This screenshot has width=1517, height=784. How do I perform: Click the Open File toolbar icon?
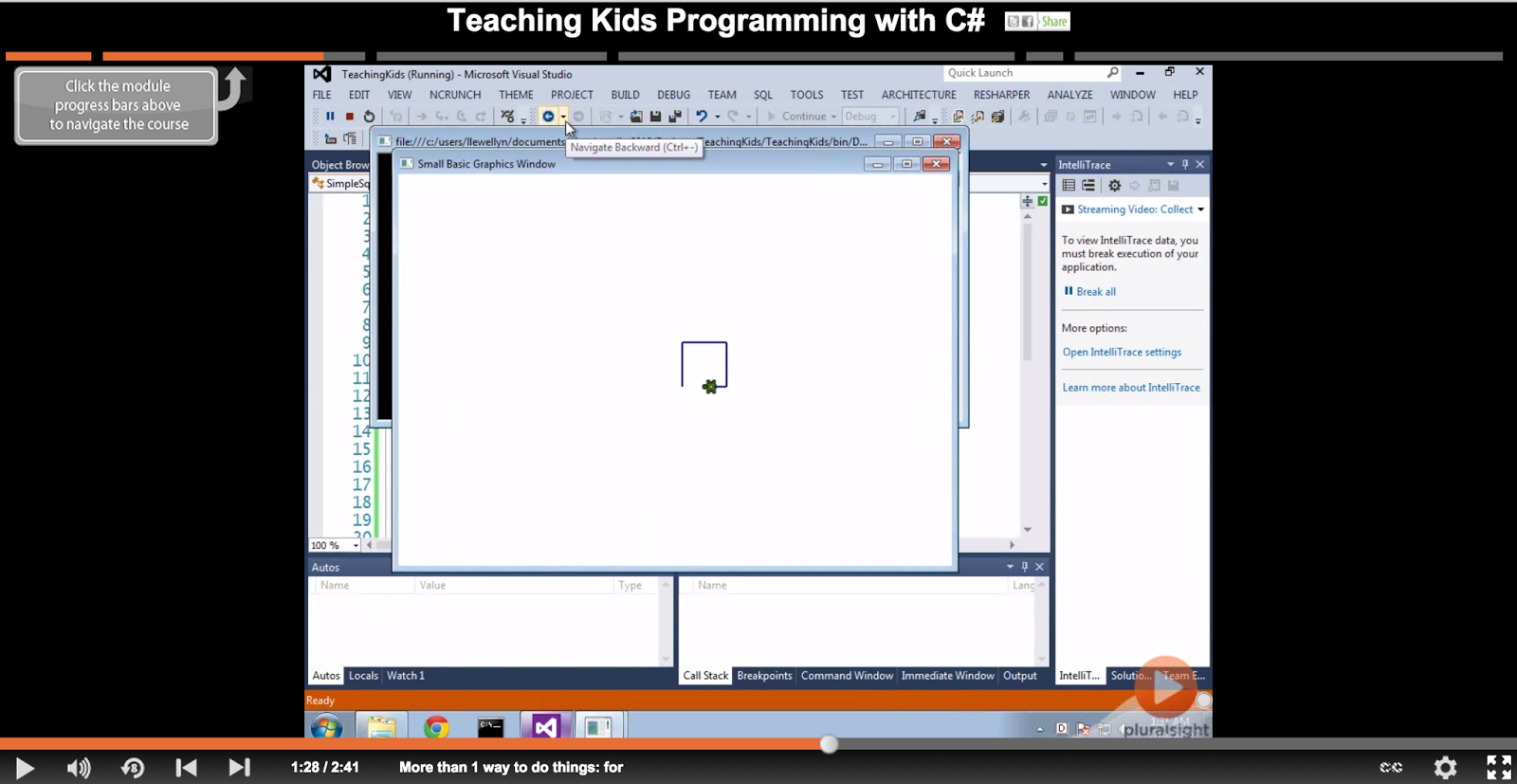pos(636,117)
